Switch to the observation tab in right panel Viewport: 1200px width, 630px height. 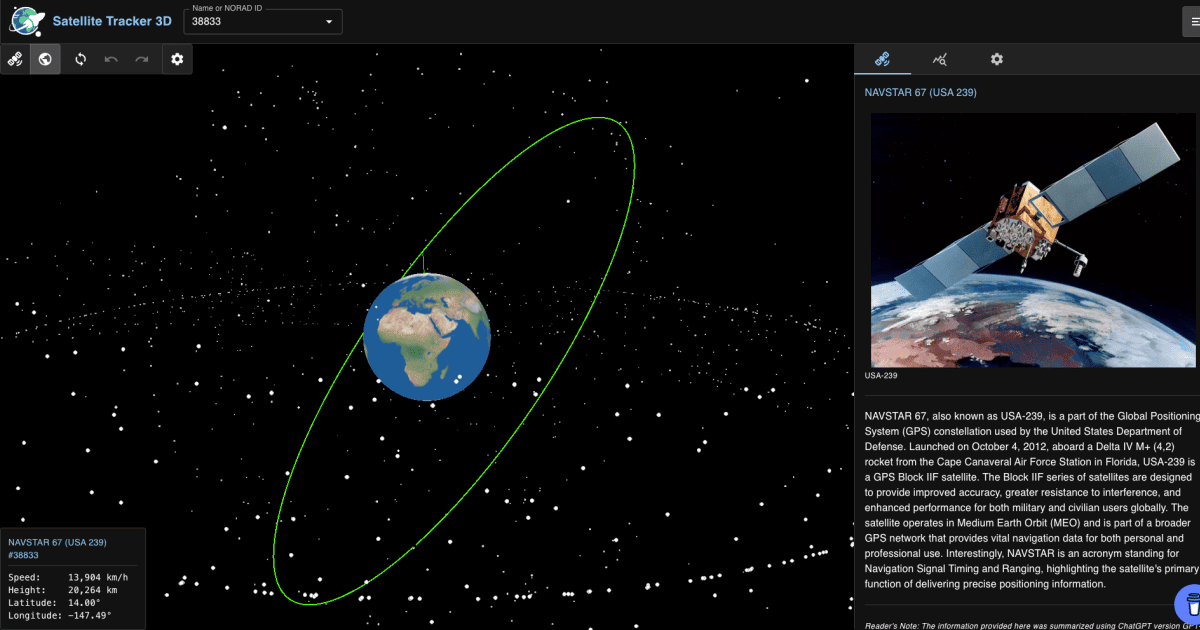(x=940, y=59)
